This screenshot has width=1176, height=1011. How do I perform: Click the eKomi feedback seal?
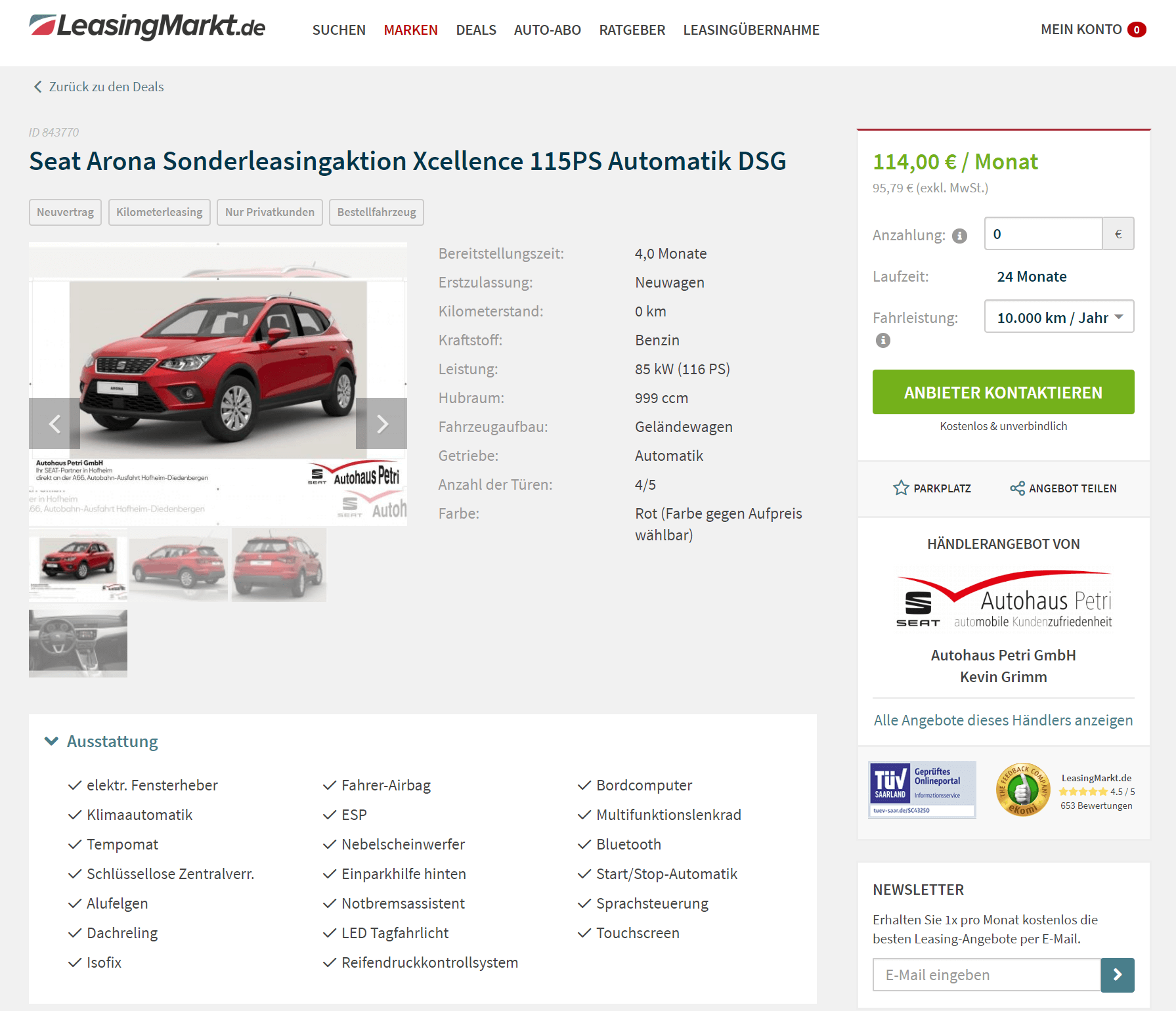tap(1022, 790)
